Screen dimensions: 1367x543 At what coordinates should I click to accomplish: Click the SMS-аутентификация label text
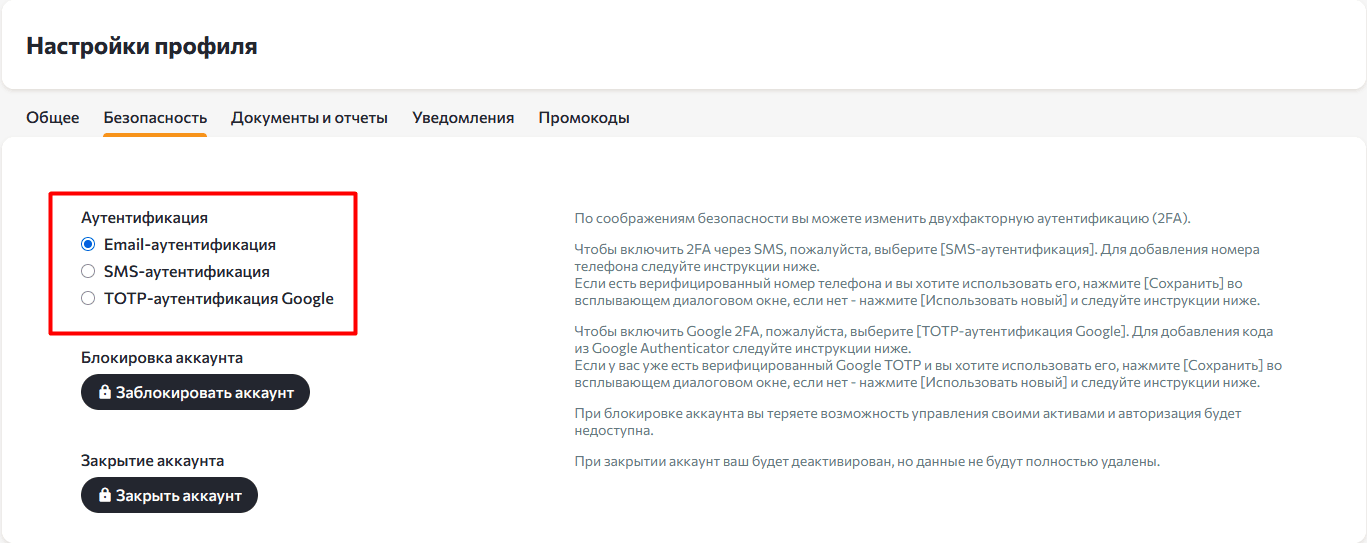coord(186,271)
